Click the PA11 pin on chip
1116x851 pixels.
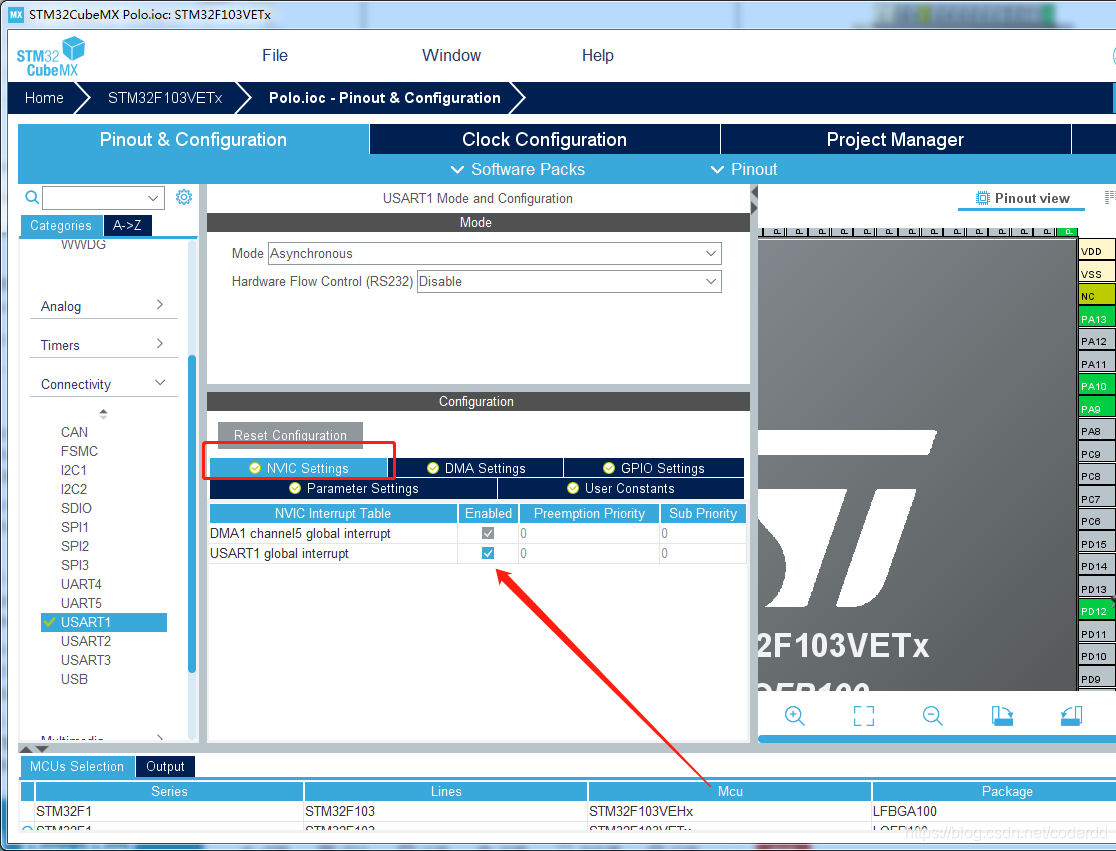click(x=1096, y=364)
